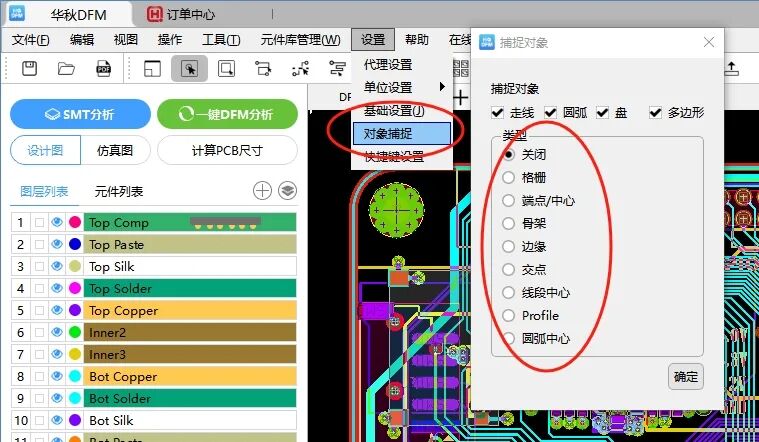The width and height of the screenshot is (759, 442).
Task: Hide the Bot Silk layer
Action: coord(57,420)
